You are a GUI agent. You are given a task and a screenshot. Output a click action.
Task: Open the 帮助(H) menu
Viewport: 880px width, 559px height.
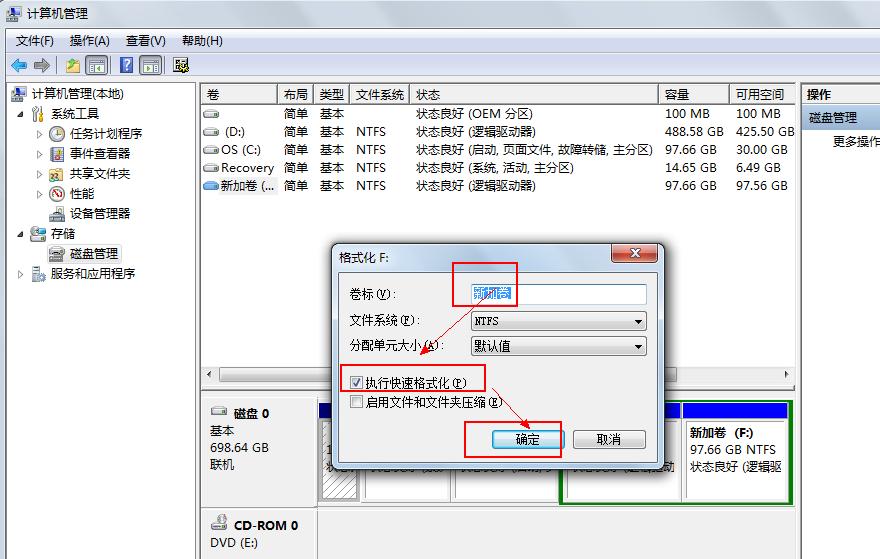click(202, 41)
